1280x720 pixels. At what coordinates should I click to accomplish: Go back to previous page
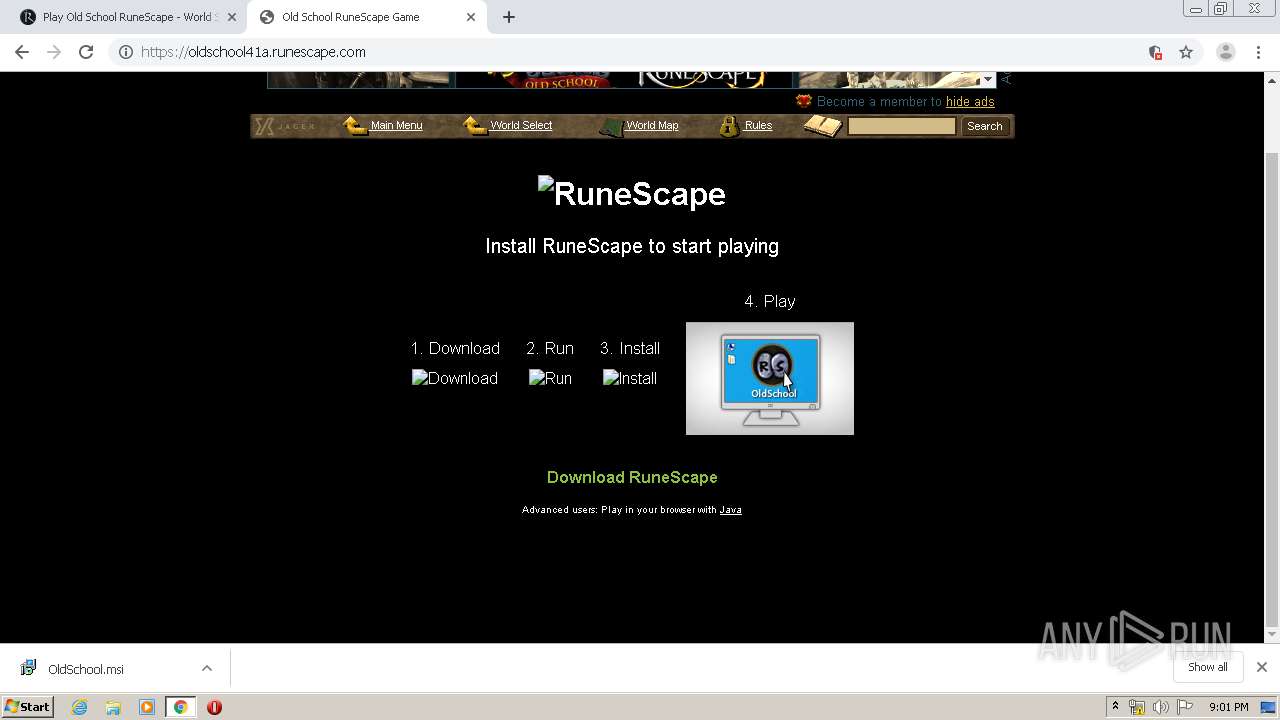[x=22, y=52]
